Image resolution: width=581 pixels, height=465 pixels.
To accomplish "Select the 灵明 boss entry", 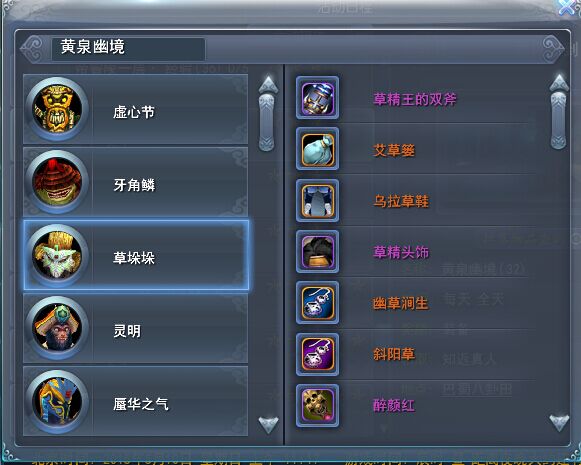I will click(136, 328).
